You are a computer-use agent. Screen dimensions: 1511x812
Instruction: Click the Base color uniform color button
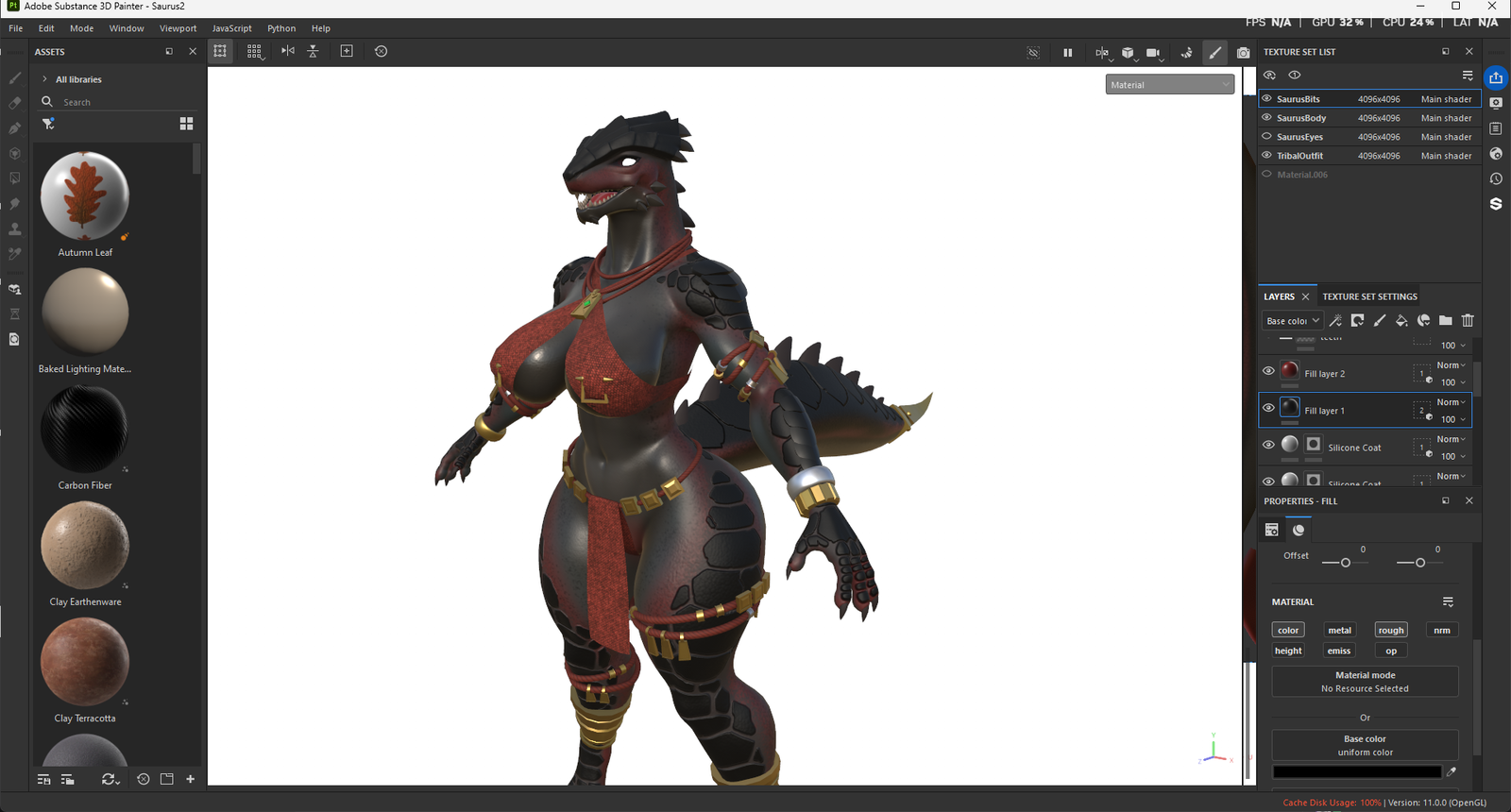pos(1365,745)
